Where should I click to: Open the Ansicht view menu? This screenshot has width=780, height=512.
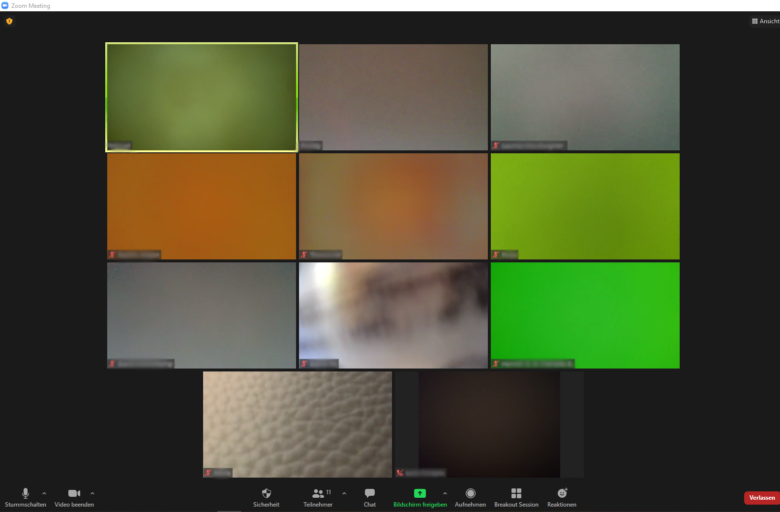tap(765, 21)
